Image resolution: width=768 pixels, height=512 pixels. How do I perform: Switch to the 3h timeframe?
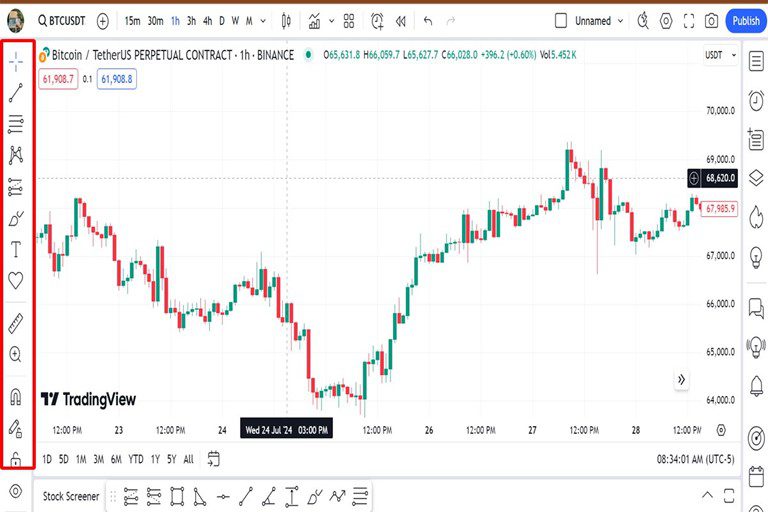tap(192, 21)
